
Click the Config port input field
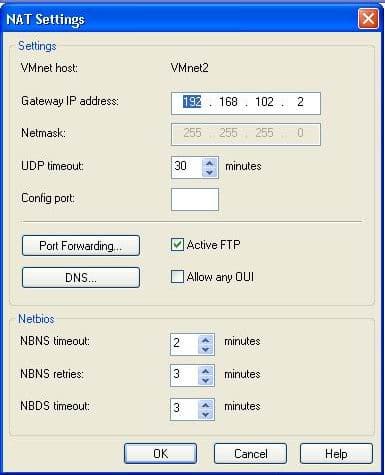pos(195,199)
